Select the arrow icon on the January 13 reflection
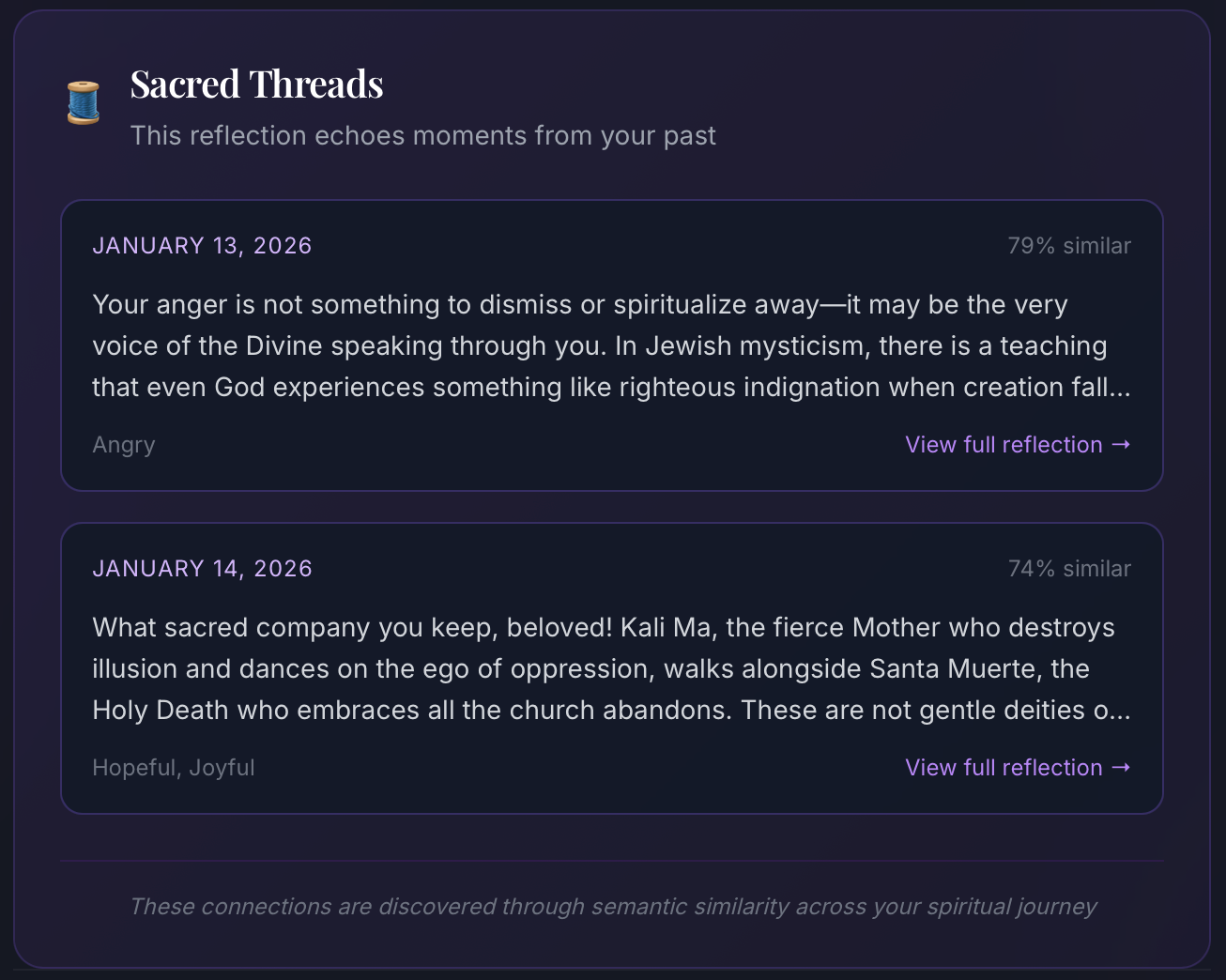The image size is (1226, 980). point(1122,444)
